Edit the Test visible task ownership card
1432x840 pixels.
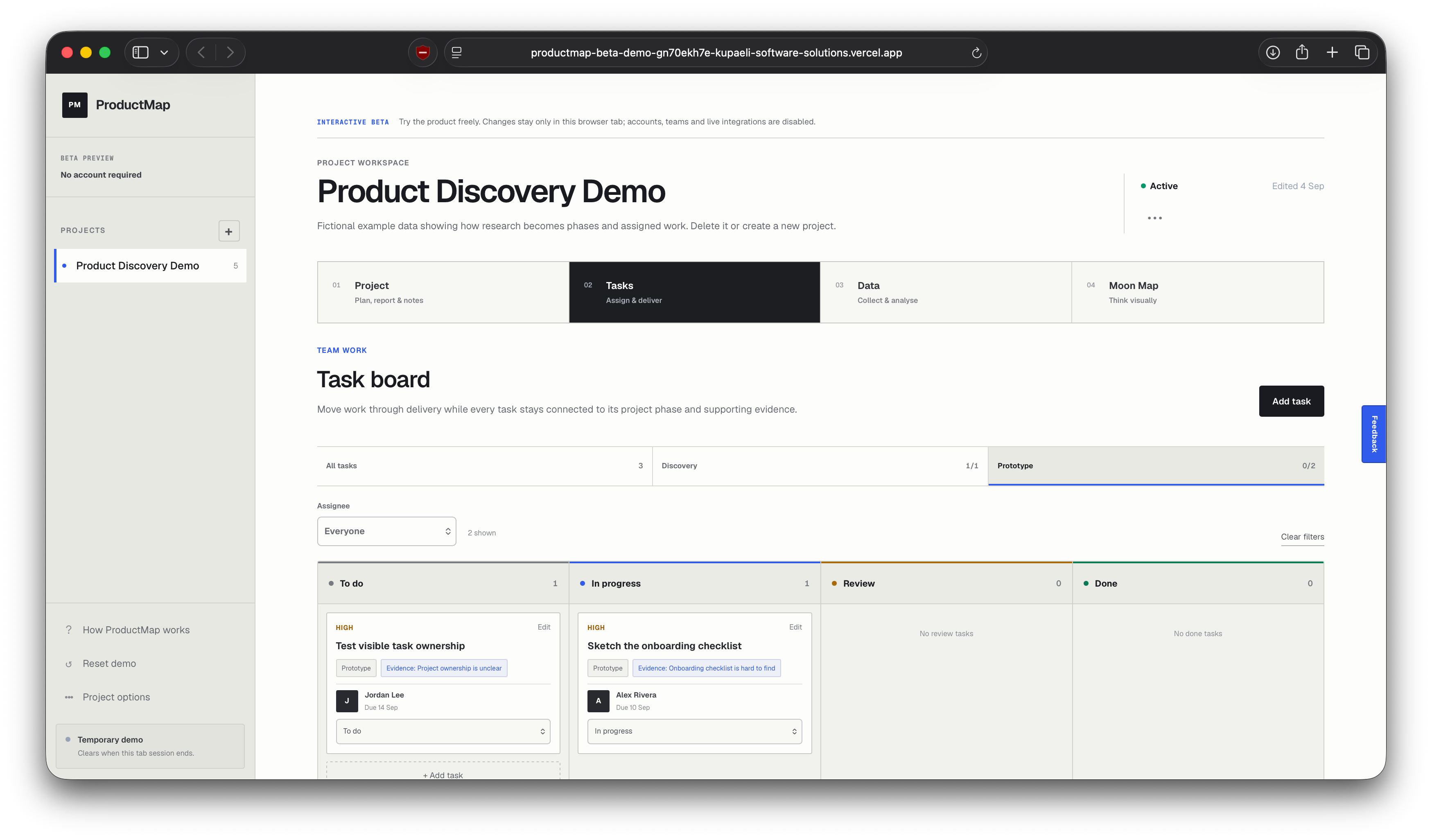(544, 627)
